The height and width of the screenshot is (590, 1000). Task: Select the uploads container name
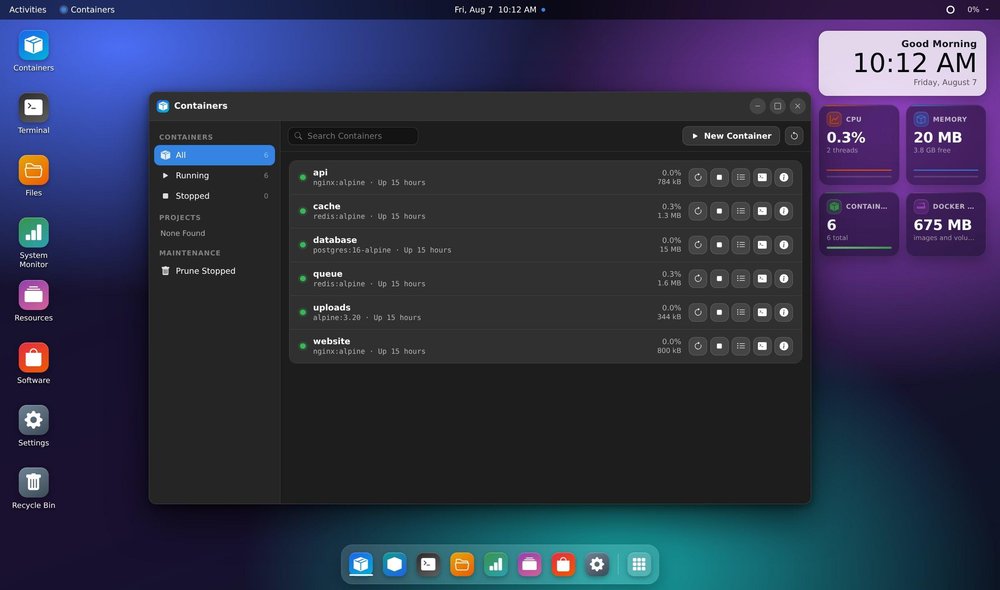[332, 307]
